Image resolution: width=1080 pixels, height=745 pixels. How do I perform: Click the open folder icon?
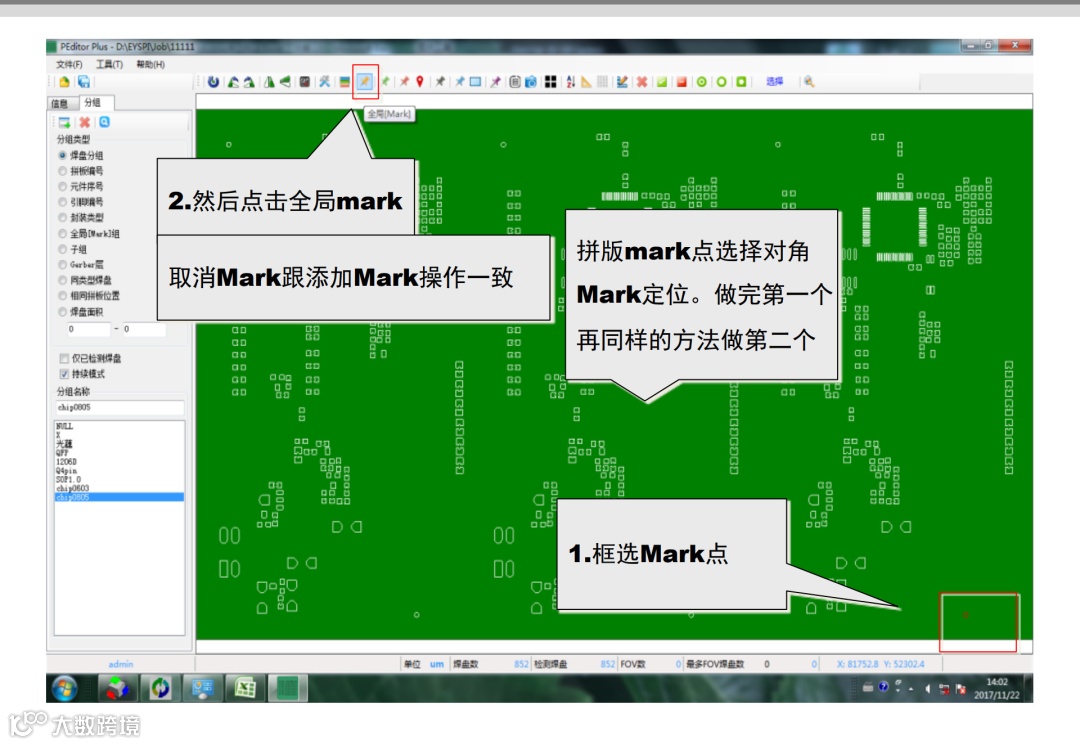tap(65, 82)
